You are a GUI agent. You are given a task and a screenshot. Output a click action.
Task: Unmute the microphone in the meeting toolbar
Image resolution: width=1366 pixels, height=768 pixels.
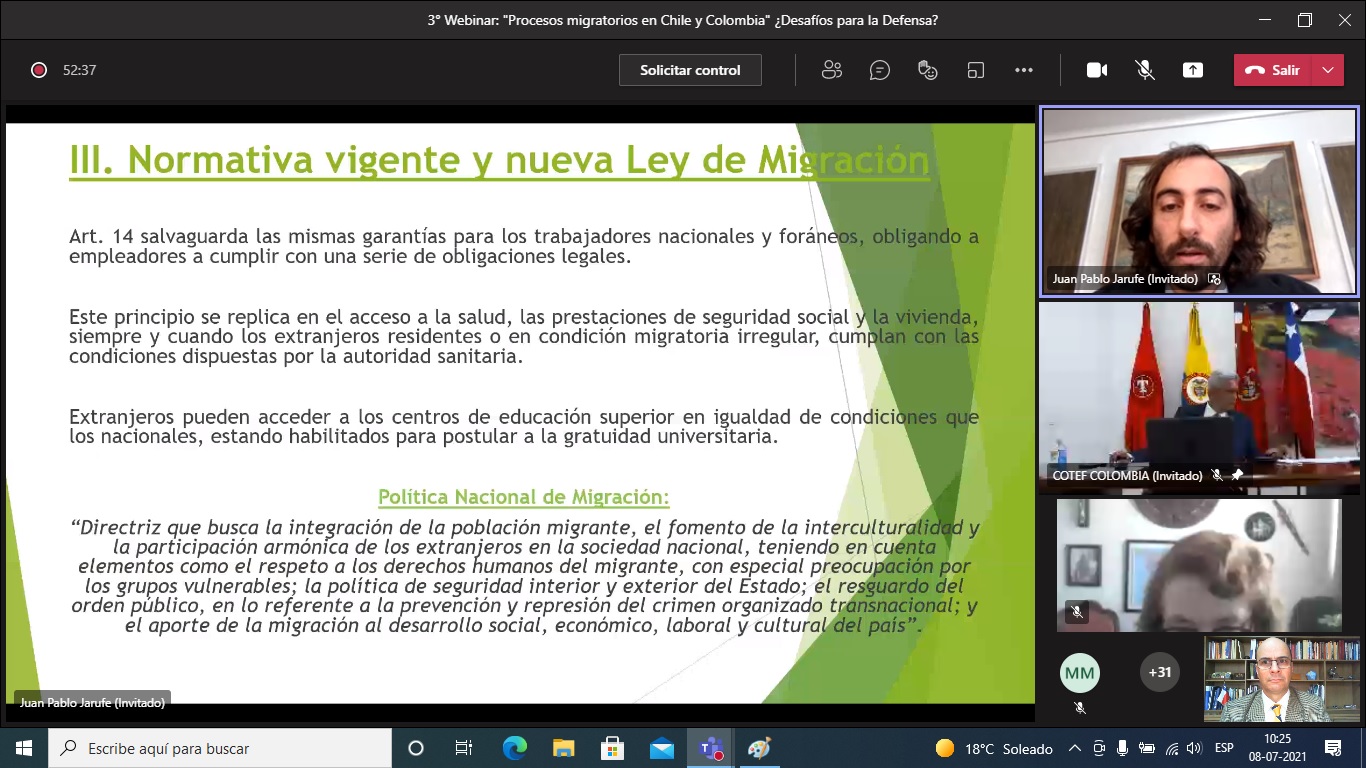[x=1145, y=70]
